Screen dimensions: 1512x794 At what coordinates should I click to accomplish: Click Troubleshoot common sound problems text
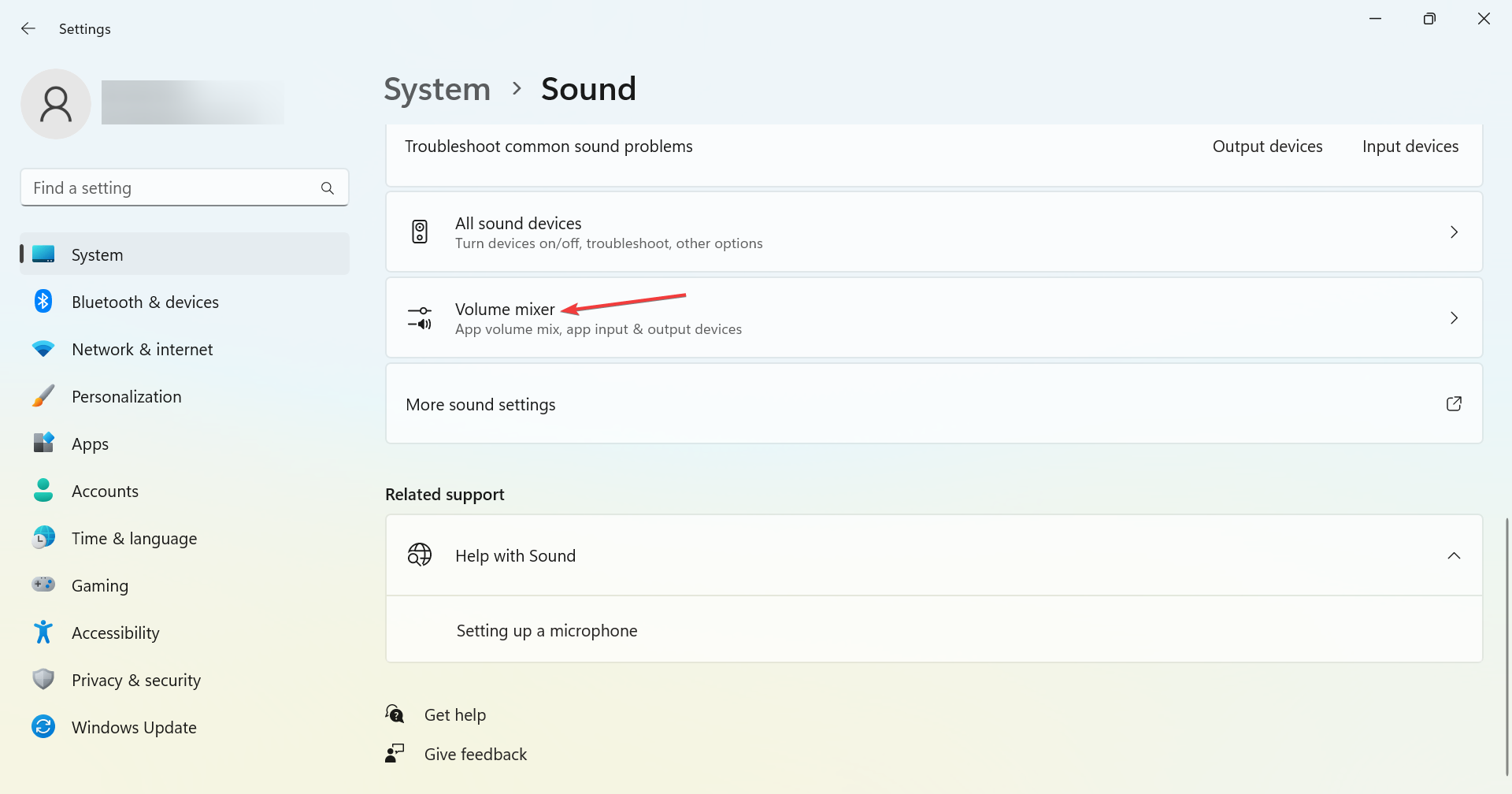549,147
